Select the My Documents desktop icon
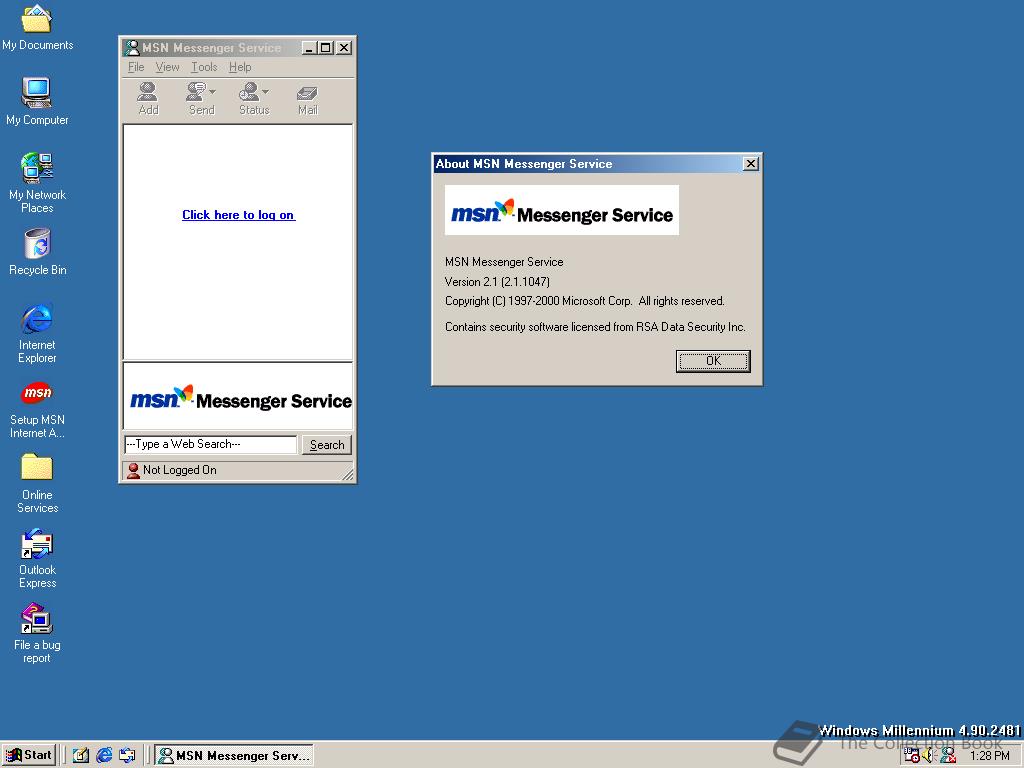Screen dimensions: 1024x768 37,27
